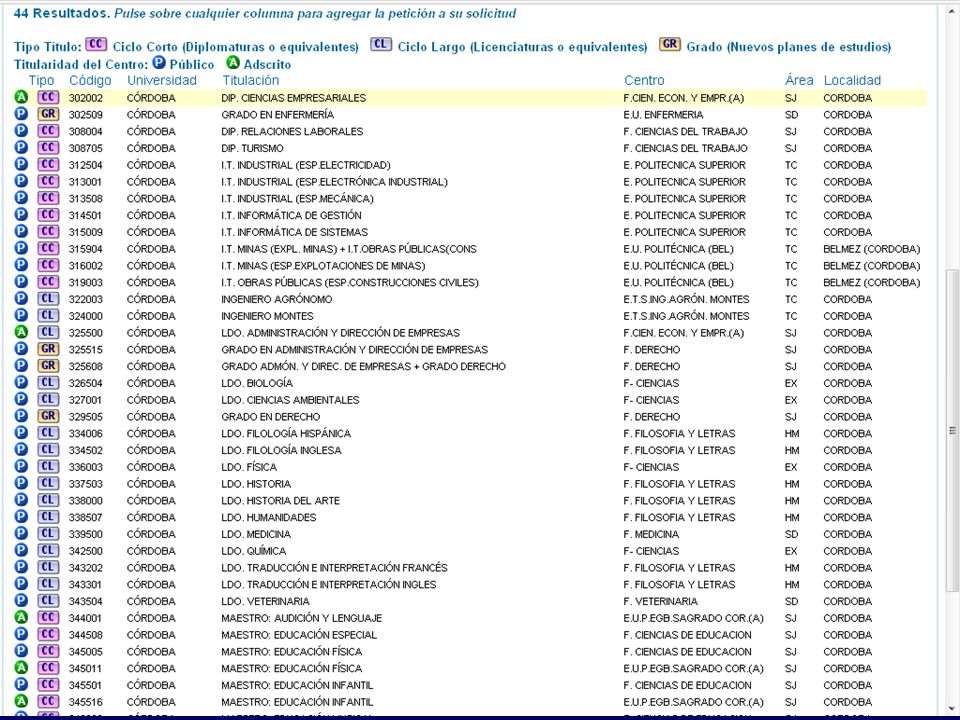
Task: Select I.T. INFORMÁTICA DE SISTEMAS title
Action: [294, 232]
